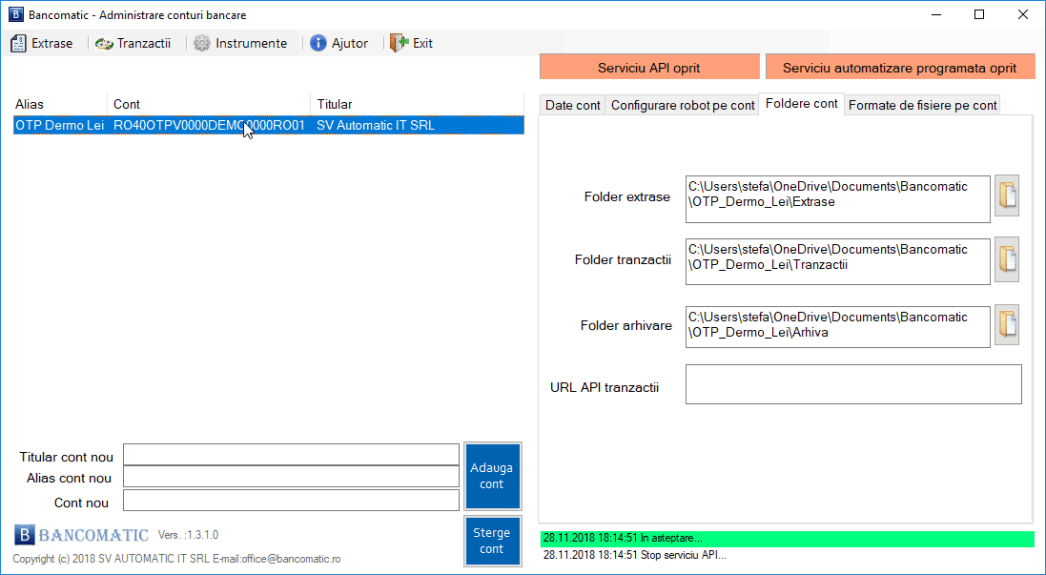Viewport: 1046px width, 575px height.
Task: Click the Folder tranzactii path box
Action: click(838, 261)
